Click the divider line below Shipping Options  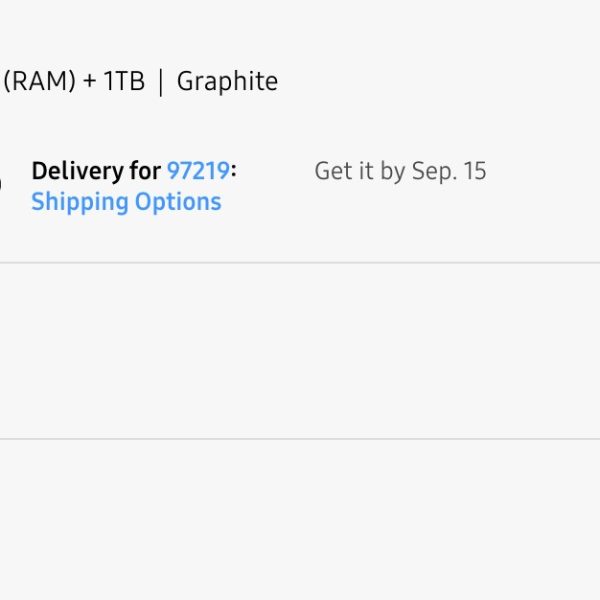[x=300, y=263]
